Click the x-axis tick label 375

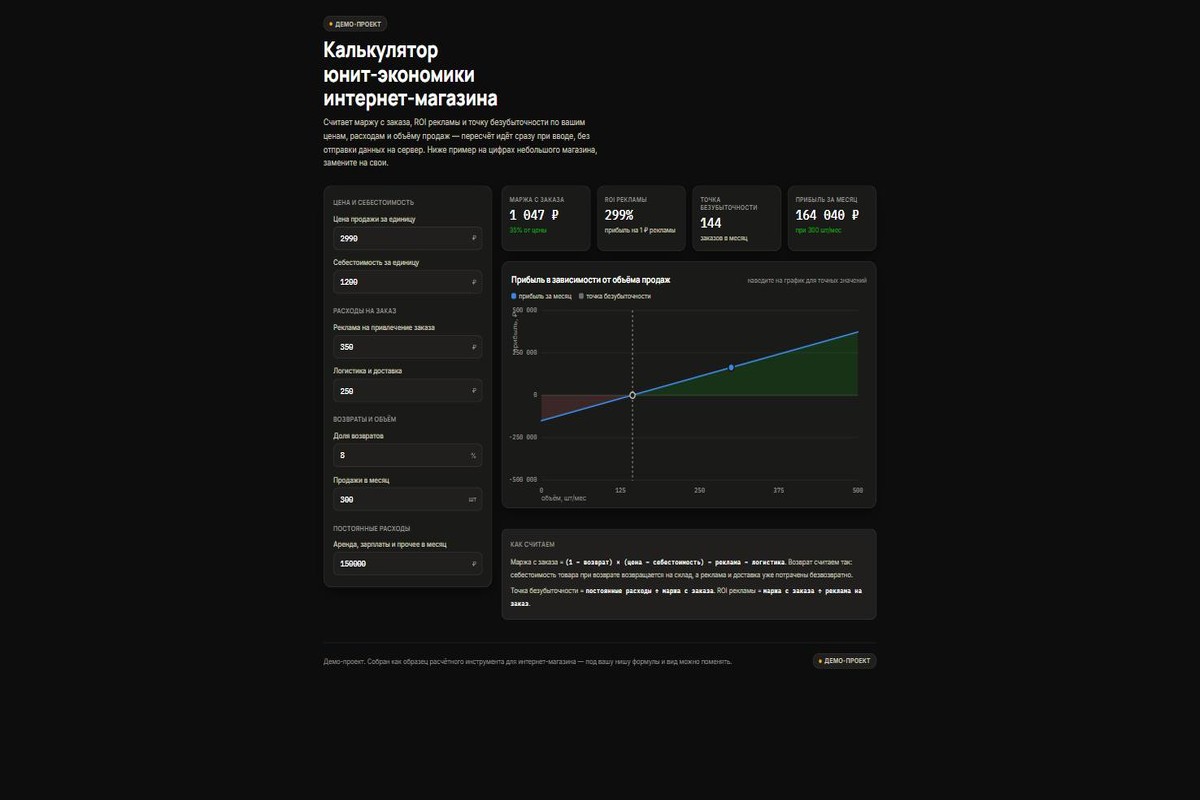[x=779, y=490]
